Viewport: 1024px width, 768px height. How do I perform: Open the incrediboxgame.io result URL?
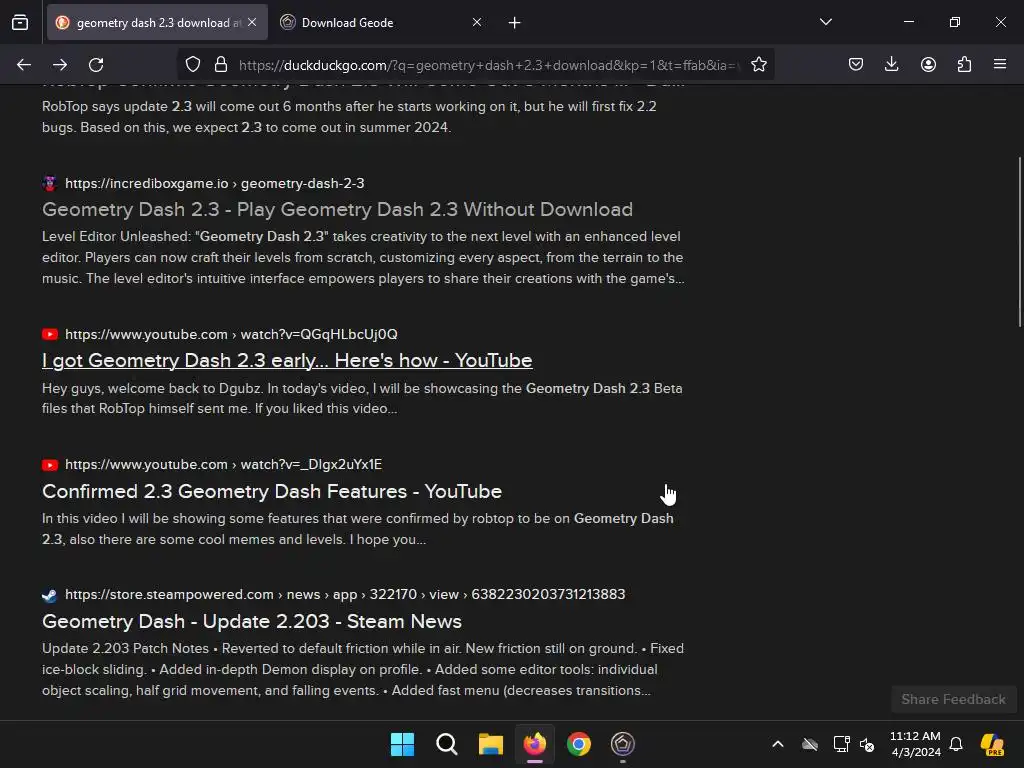(x=215, y=184)
